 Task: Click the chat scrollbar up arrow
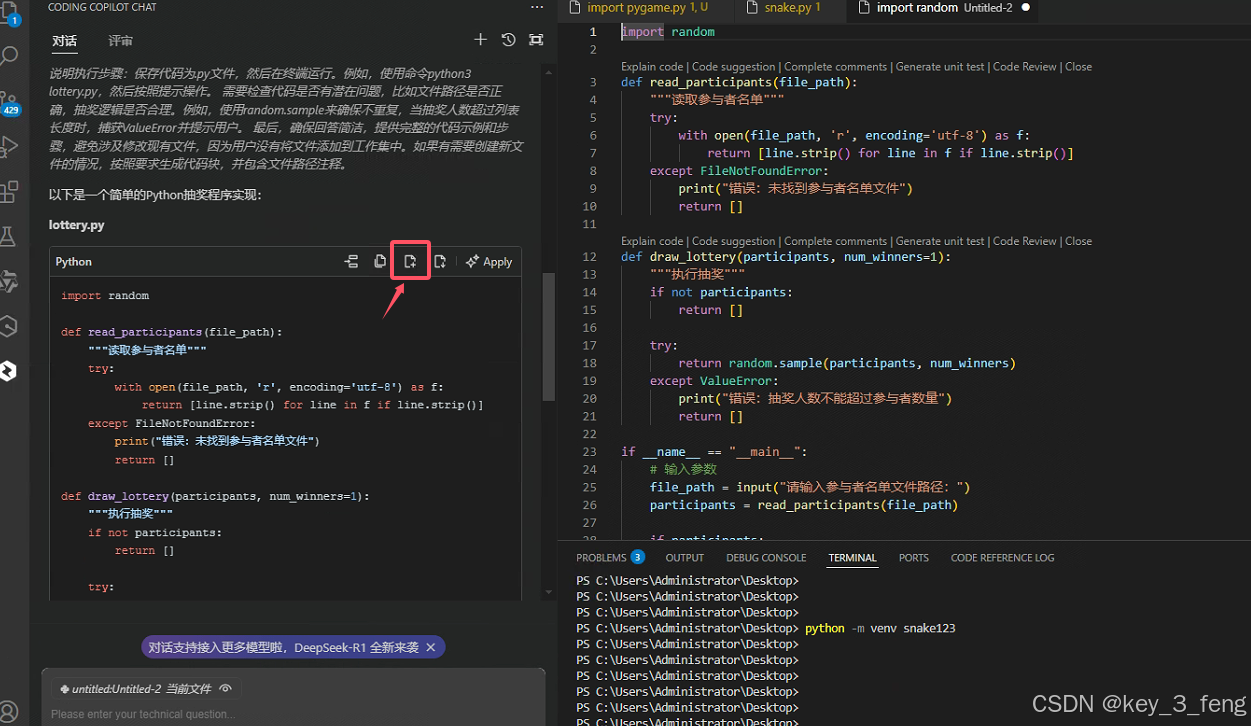tap(548, 73)
